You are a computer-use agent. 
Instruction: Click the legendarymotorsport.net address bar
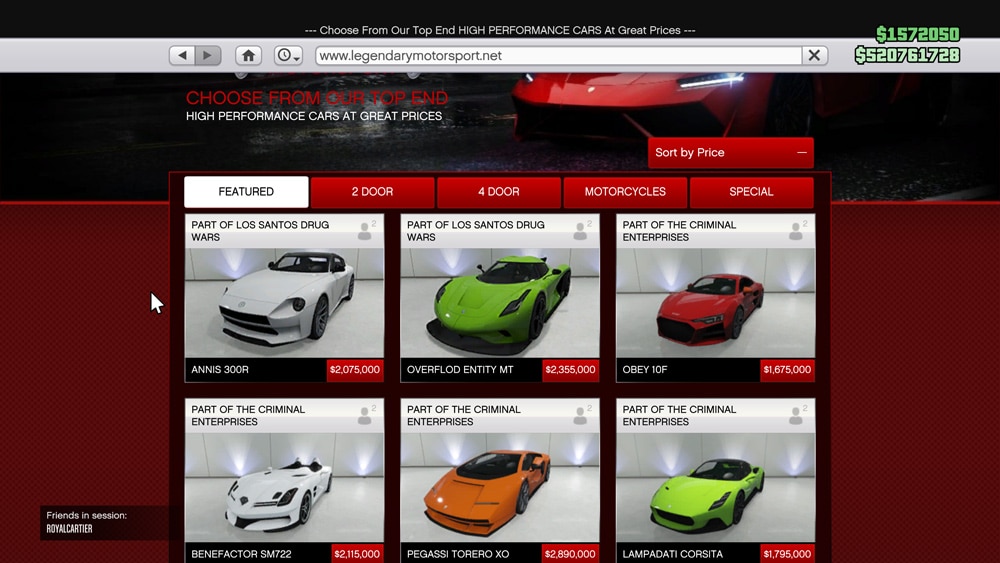point(559,55)
